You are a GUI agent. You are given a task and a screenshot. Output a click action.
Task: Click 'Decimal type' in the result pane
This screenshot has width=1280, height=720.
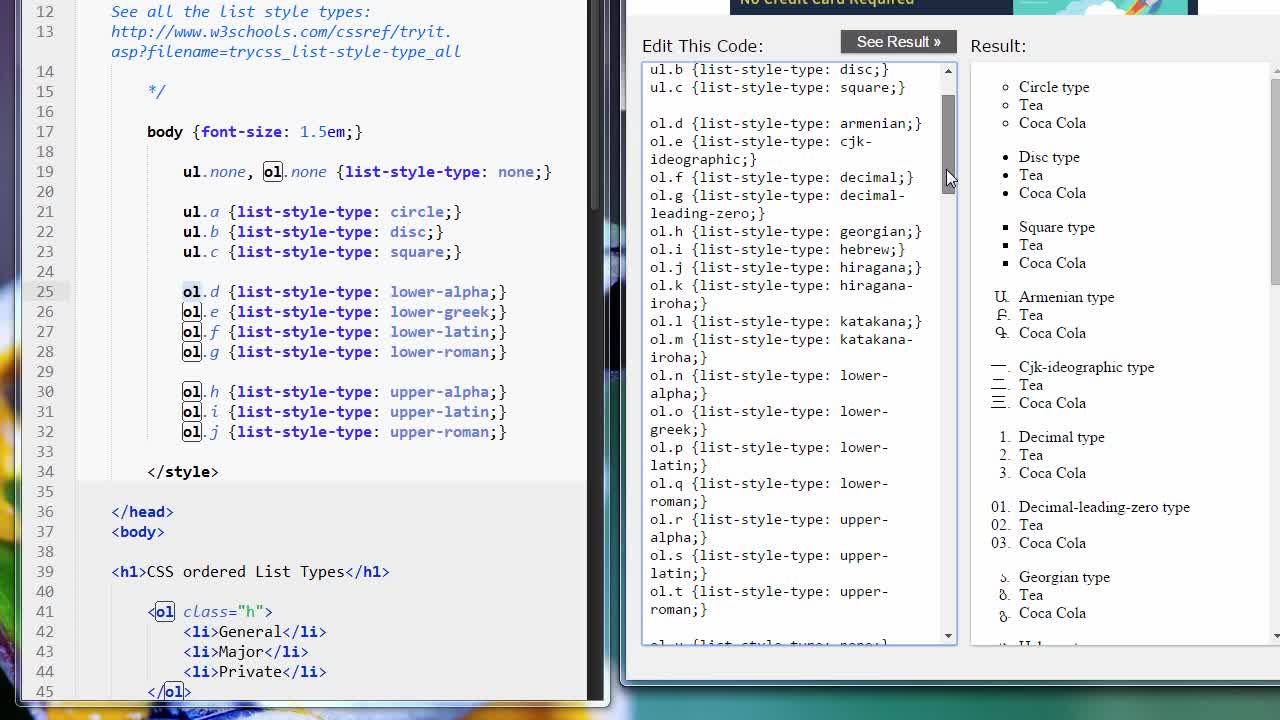(x=1062, y=437)
